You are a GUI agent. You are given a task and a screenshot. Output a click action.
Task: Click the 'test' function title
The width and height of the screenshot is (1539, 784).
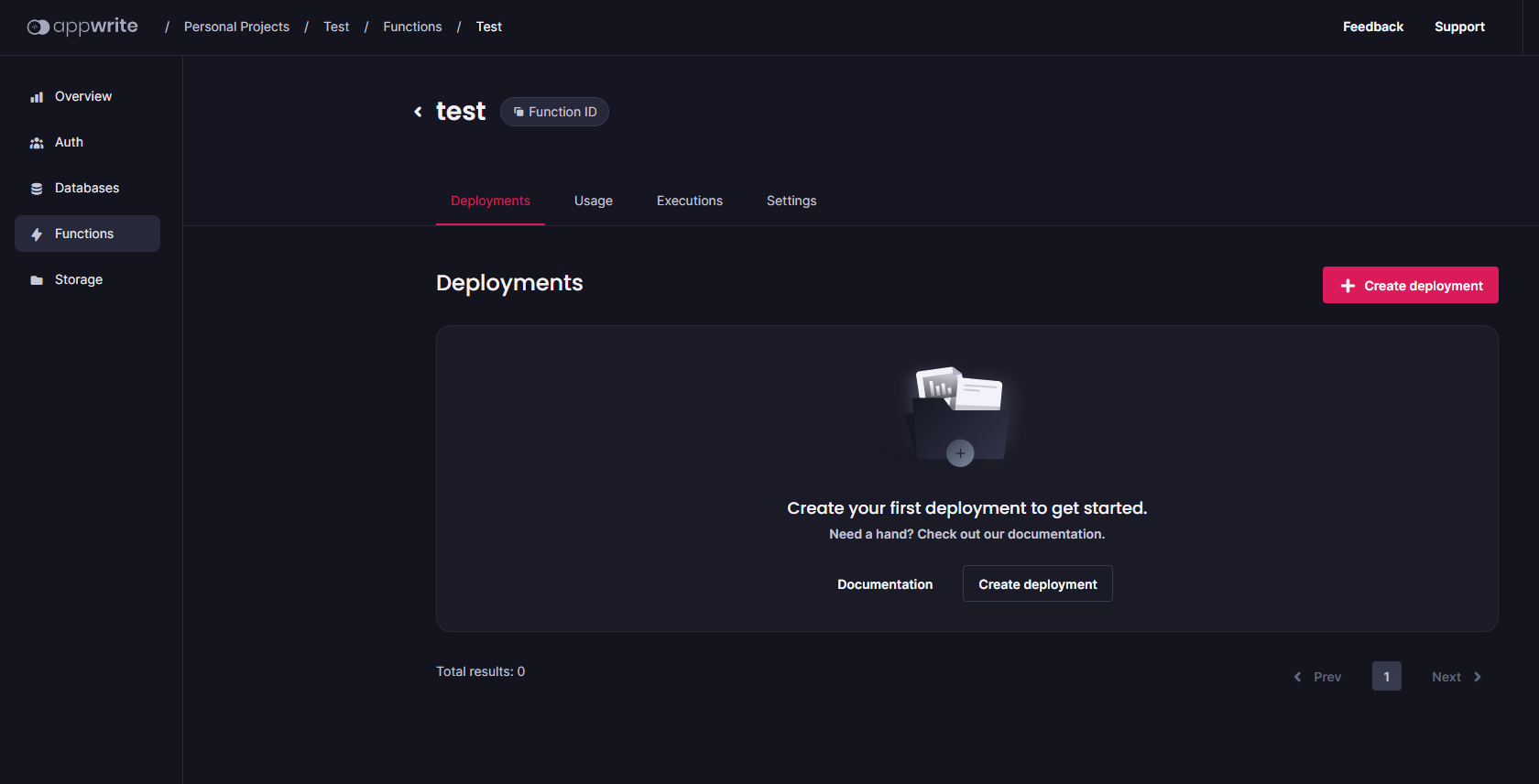[x=461, y=112]
